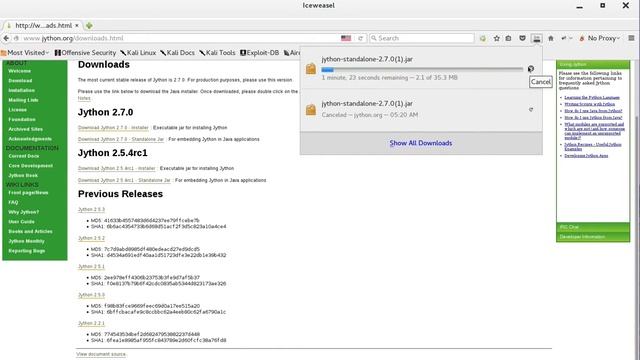
Task: Open the Jython 2.5.0 release link
Action: tap(91, 295)
